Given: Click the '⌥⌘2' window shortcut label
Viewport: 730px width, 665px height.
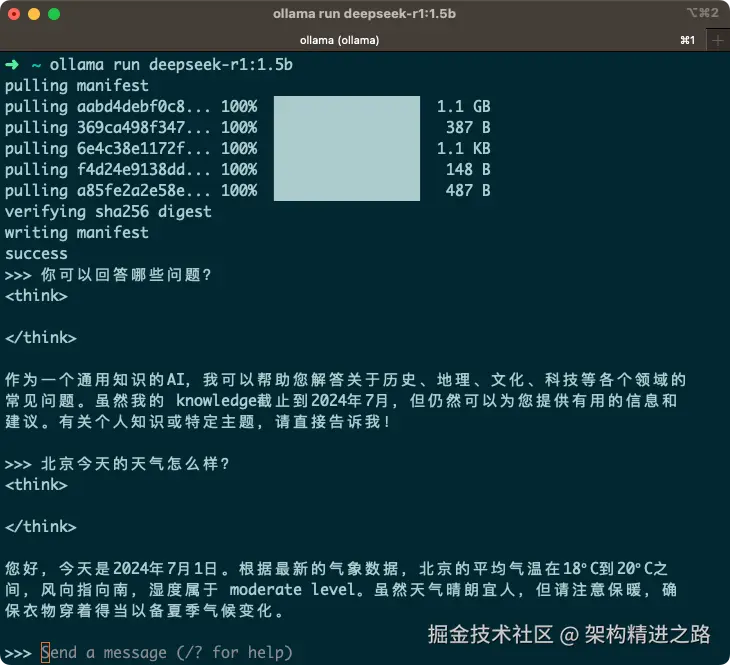Looking at the screenshot, I should 703,13.
